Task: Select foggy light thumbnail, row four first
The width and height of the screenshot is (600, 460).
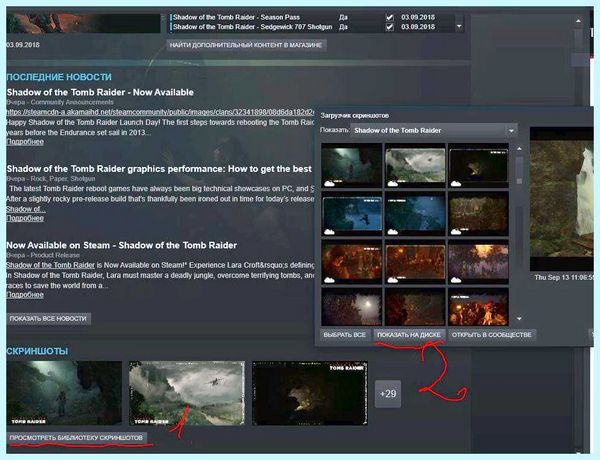Action: 352,307
